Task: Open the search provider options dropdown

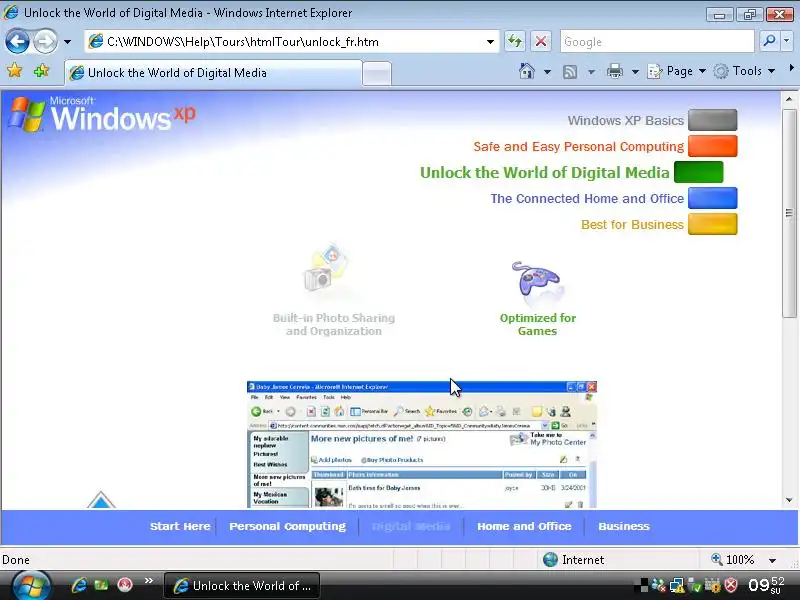Action: pos(787,41)
